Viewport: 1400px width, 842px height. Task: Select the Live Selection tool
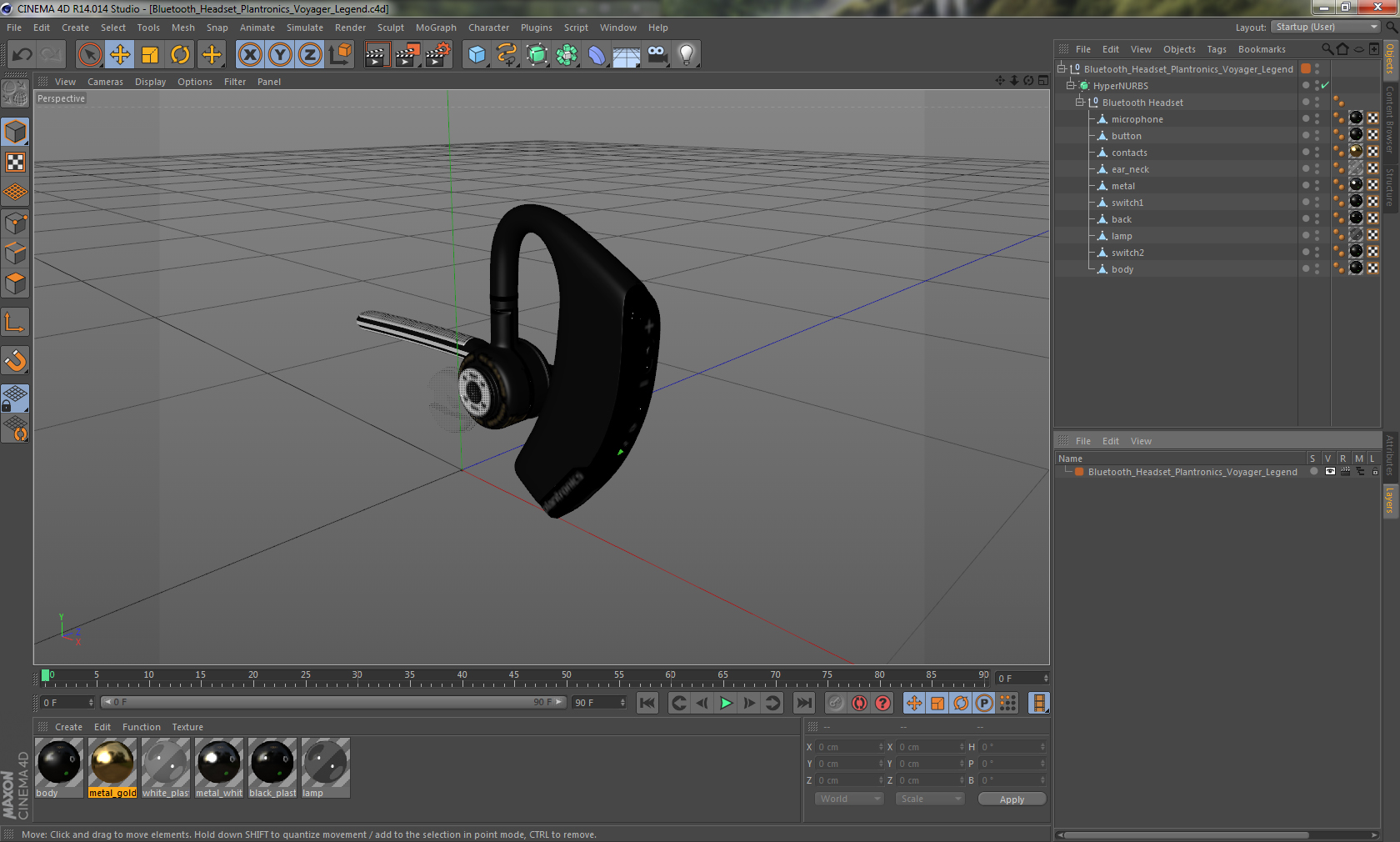pyautogui.click(x=90, y=55)
